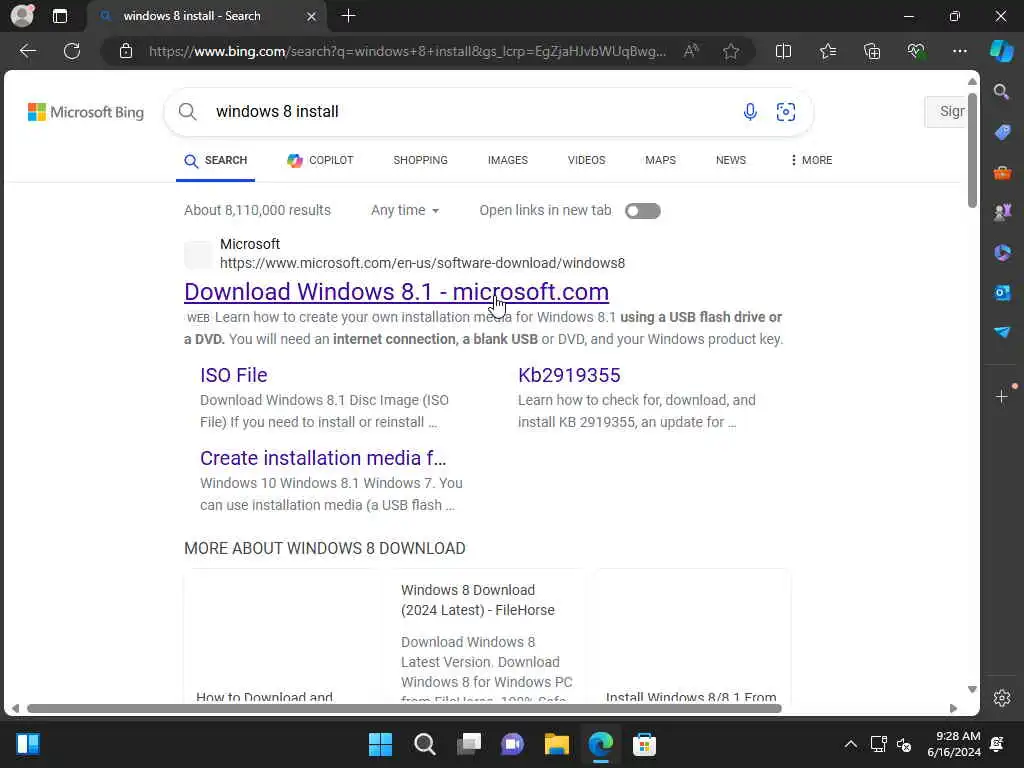The height and width of the screenshot is (768, 1024).
Task: Switch to the VIDEOS tab
Action: click(586, 160)
